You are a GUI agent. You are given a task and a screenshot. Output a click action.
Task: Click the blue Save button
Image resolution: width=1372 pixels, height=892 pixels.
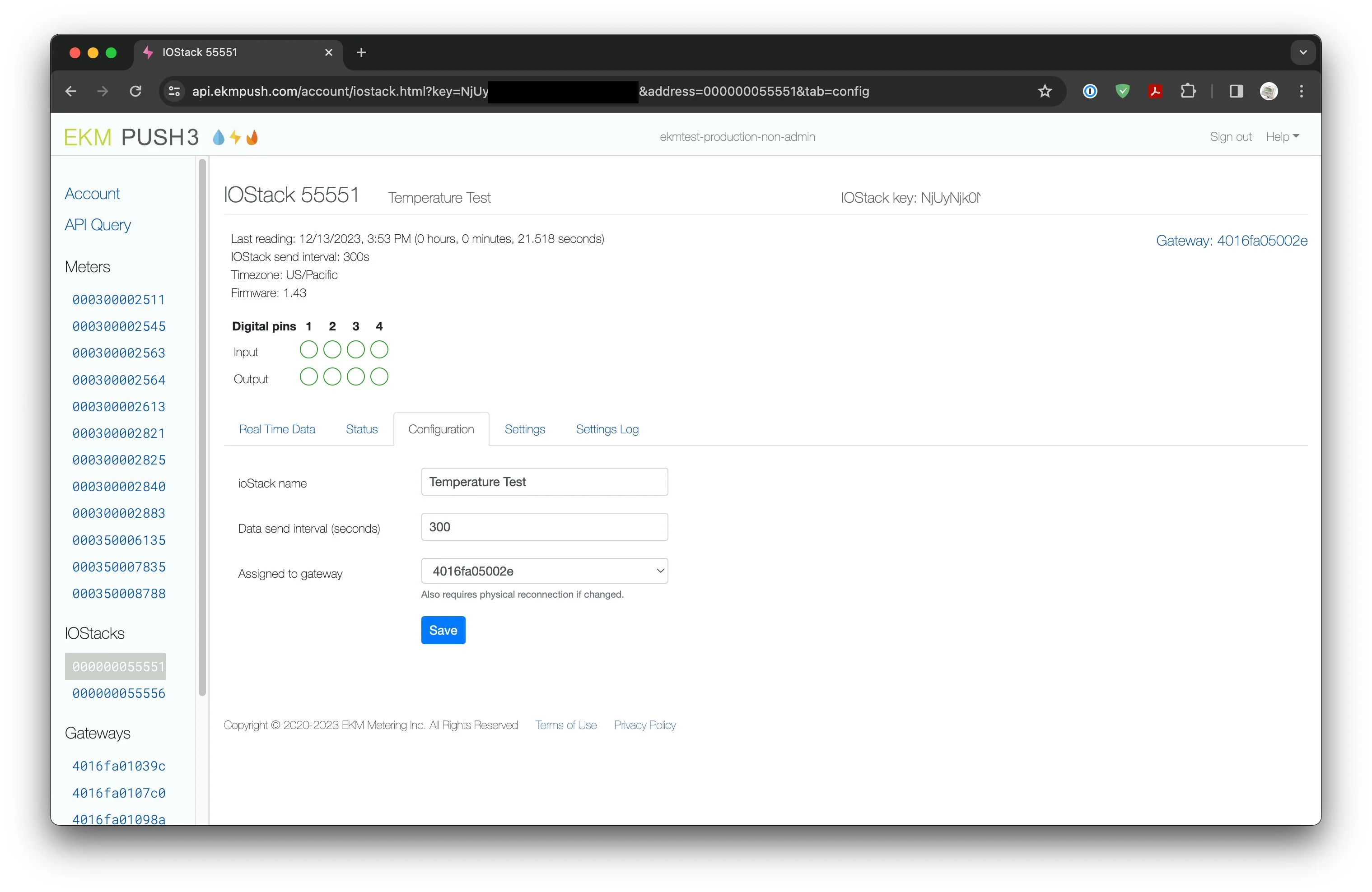443,630
